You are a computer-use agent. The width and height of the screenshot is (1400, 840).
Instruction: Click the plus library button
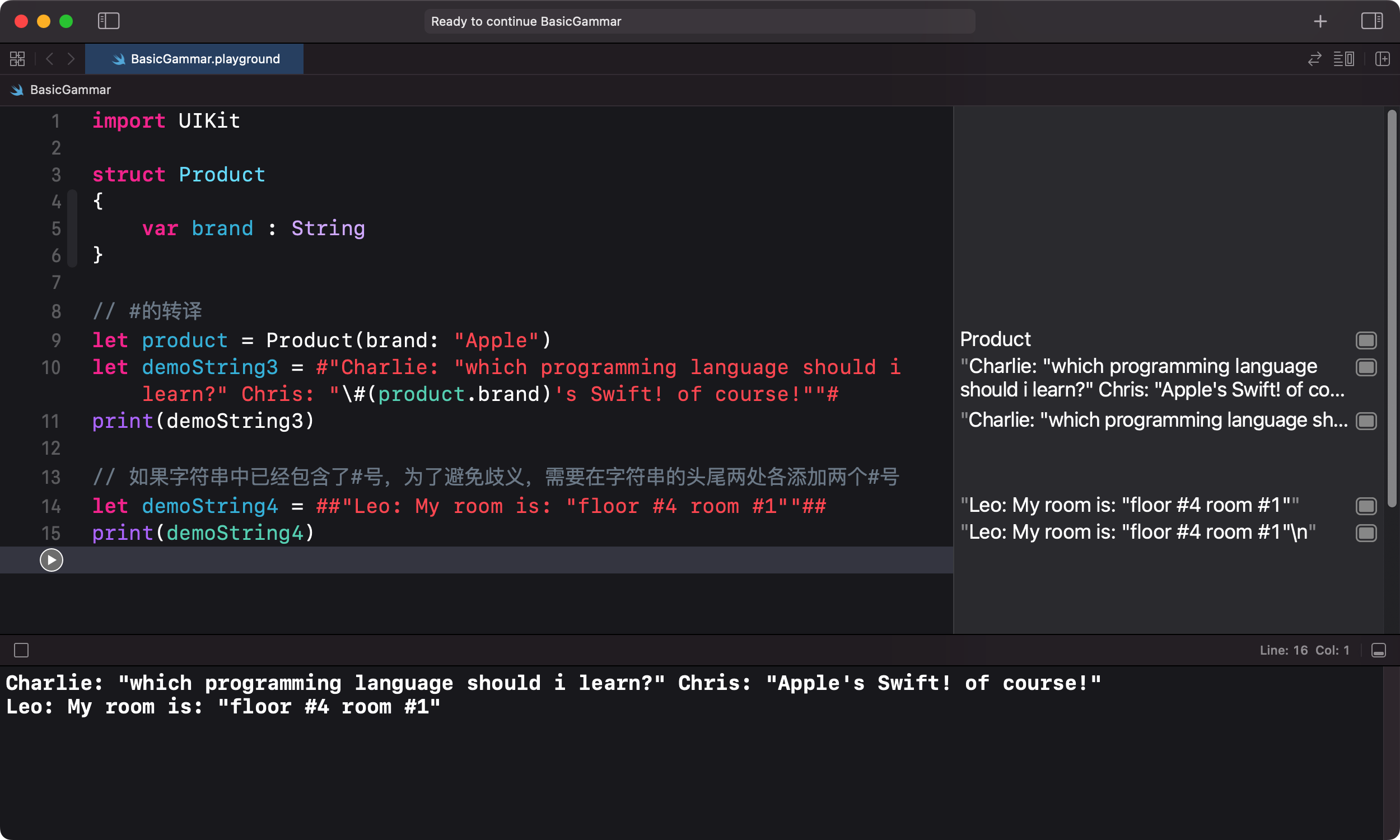pyautogui.click(x=1320, y=21)
